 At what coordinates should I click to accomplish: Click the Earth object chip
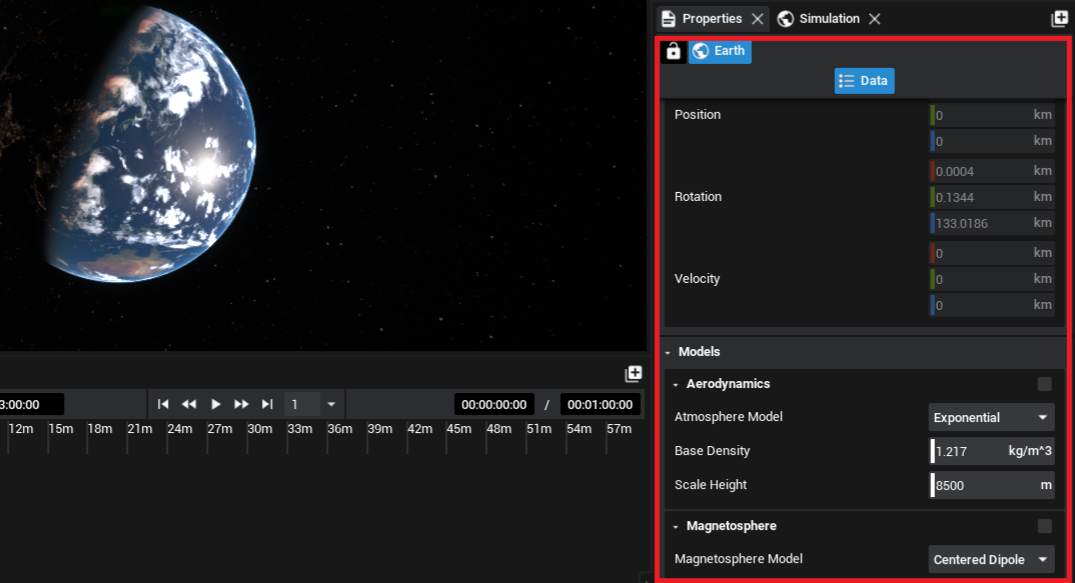(720, 51)
